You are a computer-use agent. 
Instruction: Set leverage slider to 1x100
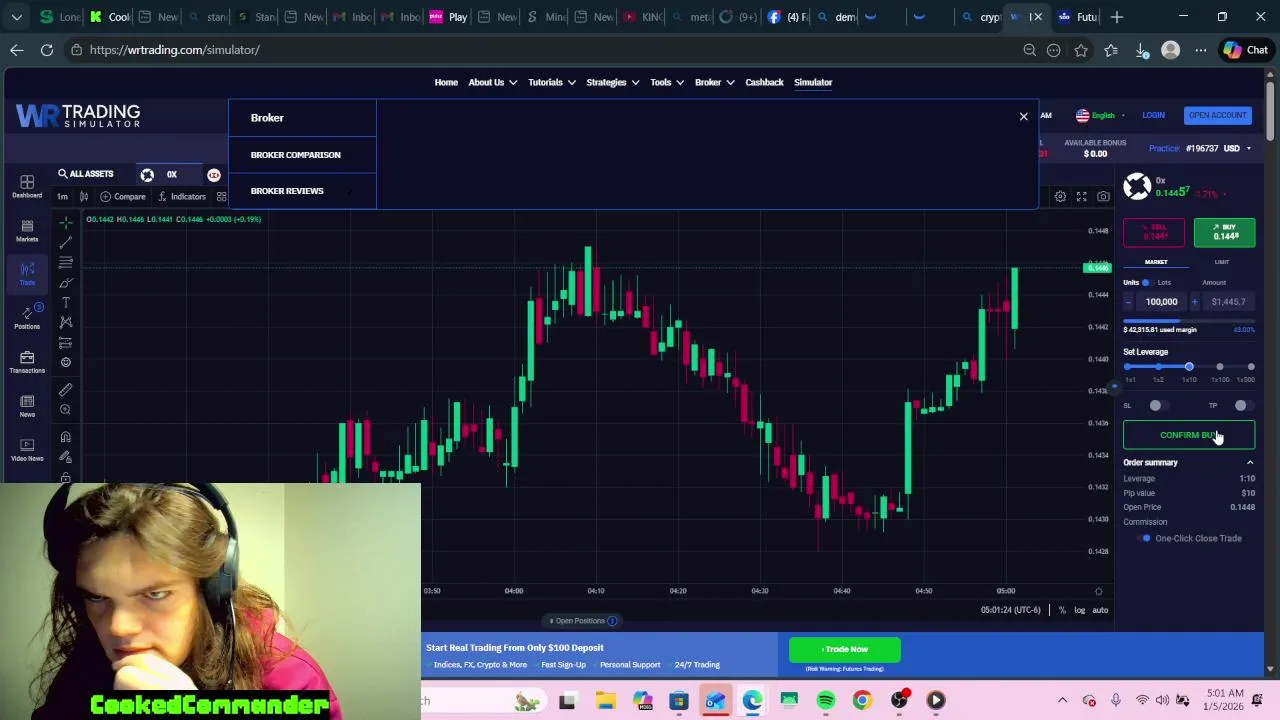[x=1220, y=367]
